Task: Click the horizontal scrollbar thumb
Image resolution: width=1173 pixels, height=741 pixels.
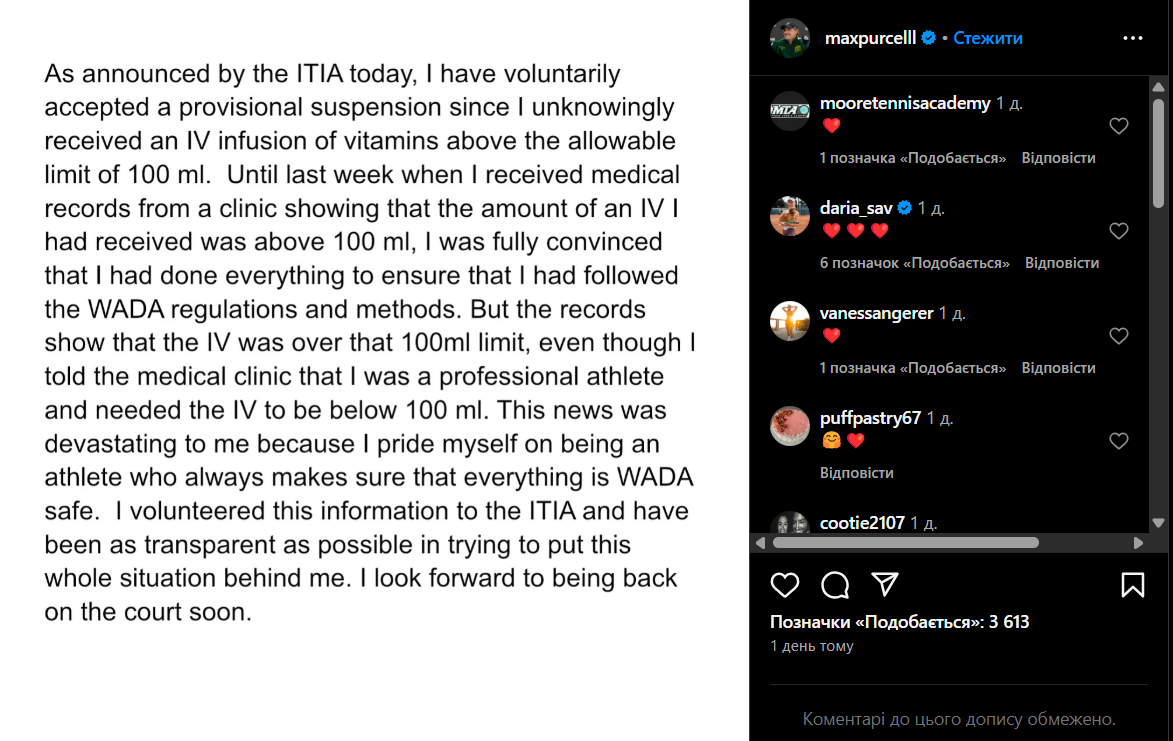Action: [905, 543]
